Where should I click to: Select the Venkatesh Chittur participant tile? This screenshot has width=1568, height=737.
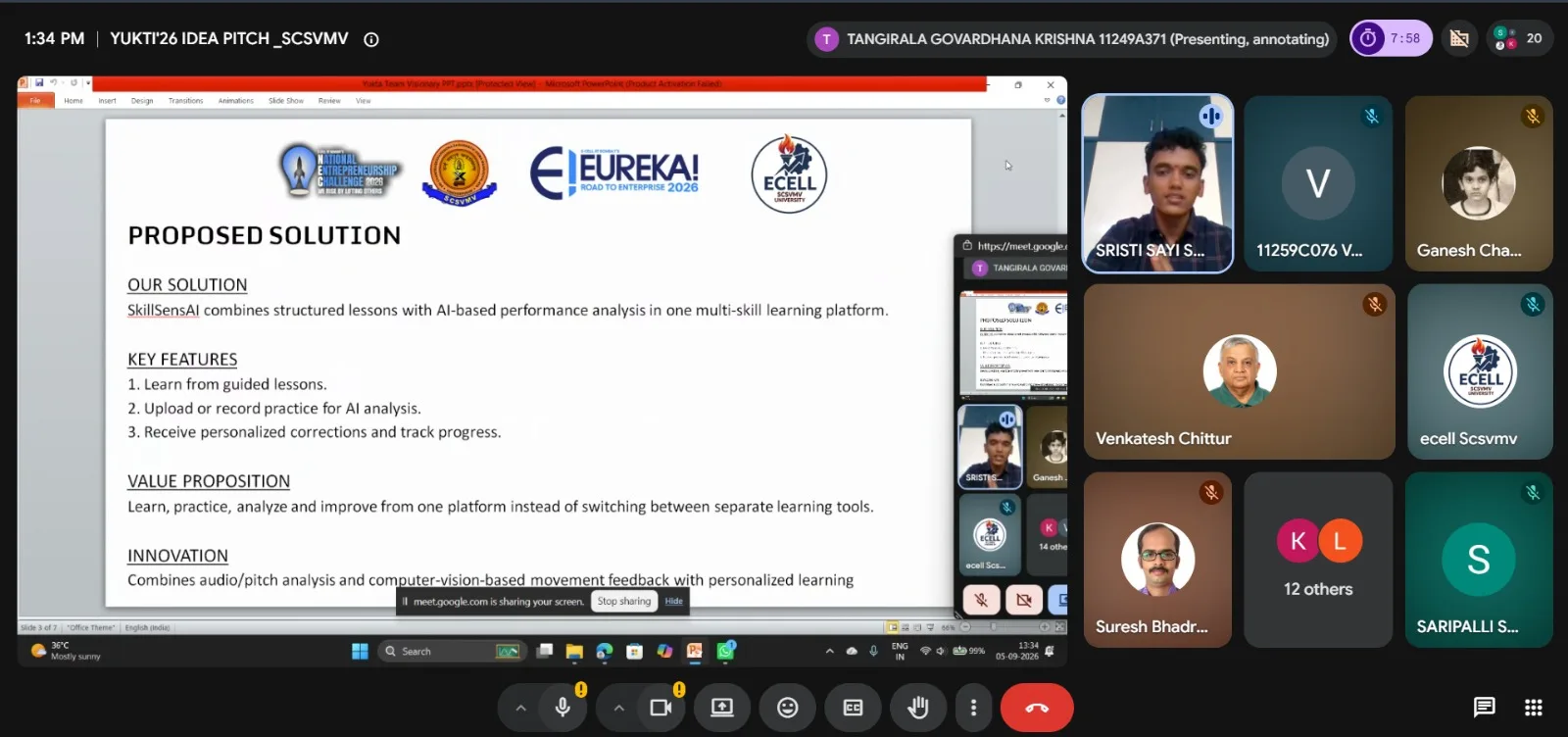click(x=1240, y=371)
